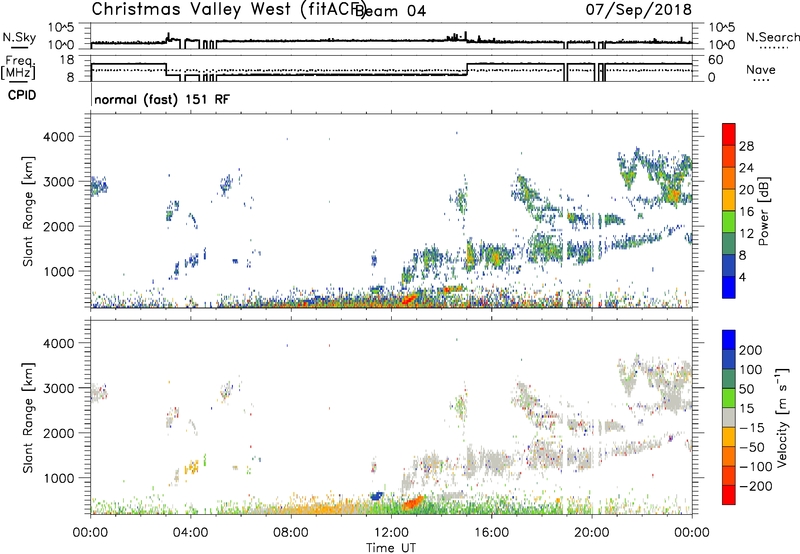
Task: Click the "18" frequency axis tick
Action: click(x=67, y=60)
